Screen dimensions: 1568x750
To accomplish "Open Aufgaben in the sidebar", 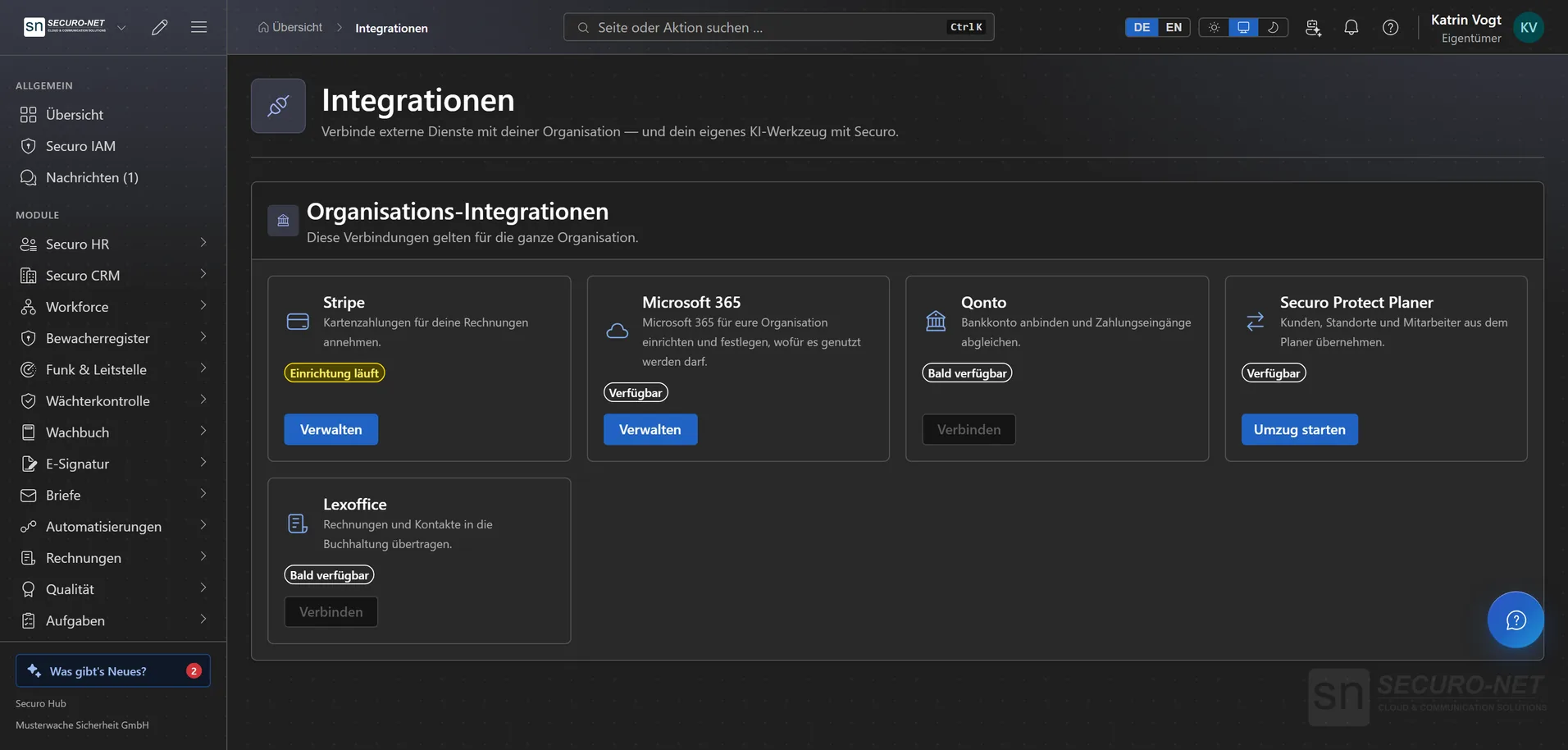I will pos(113,620).
